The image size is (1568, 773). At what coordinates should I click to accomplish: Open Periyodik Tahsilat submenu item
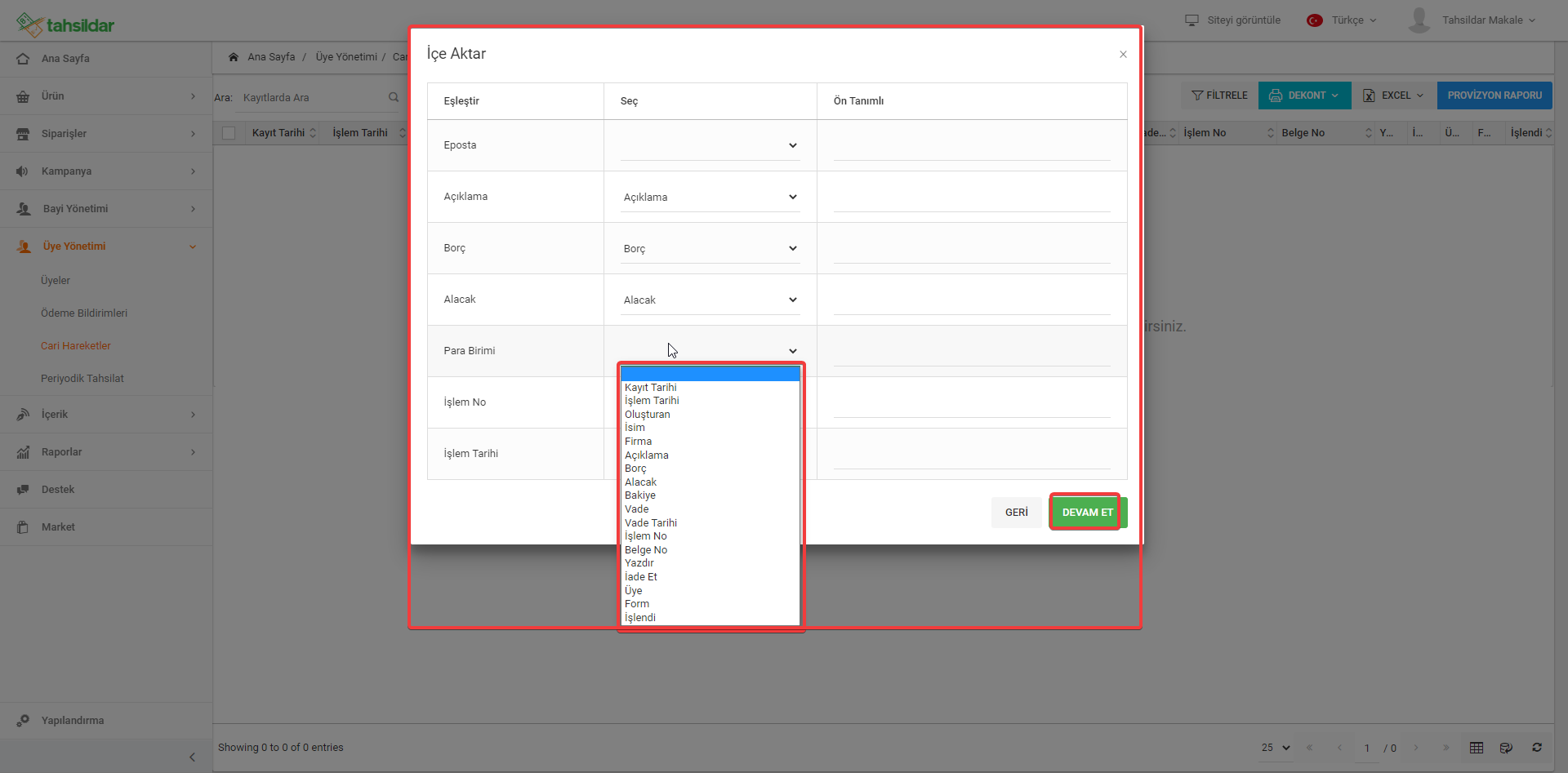pos(82,379)
